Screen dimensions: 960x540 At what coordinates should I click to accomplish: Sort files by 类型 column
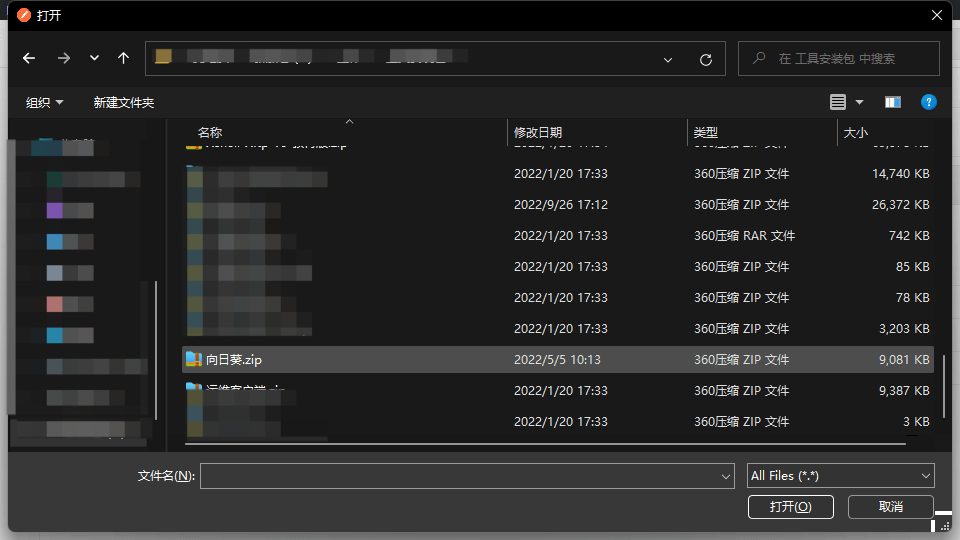pyautogui.click(x=705, y=132)
